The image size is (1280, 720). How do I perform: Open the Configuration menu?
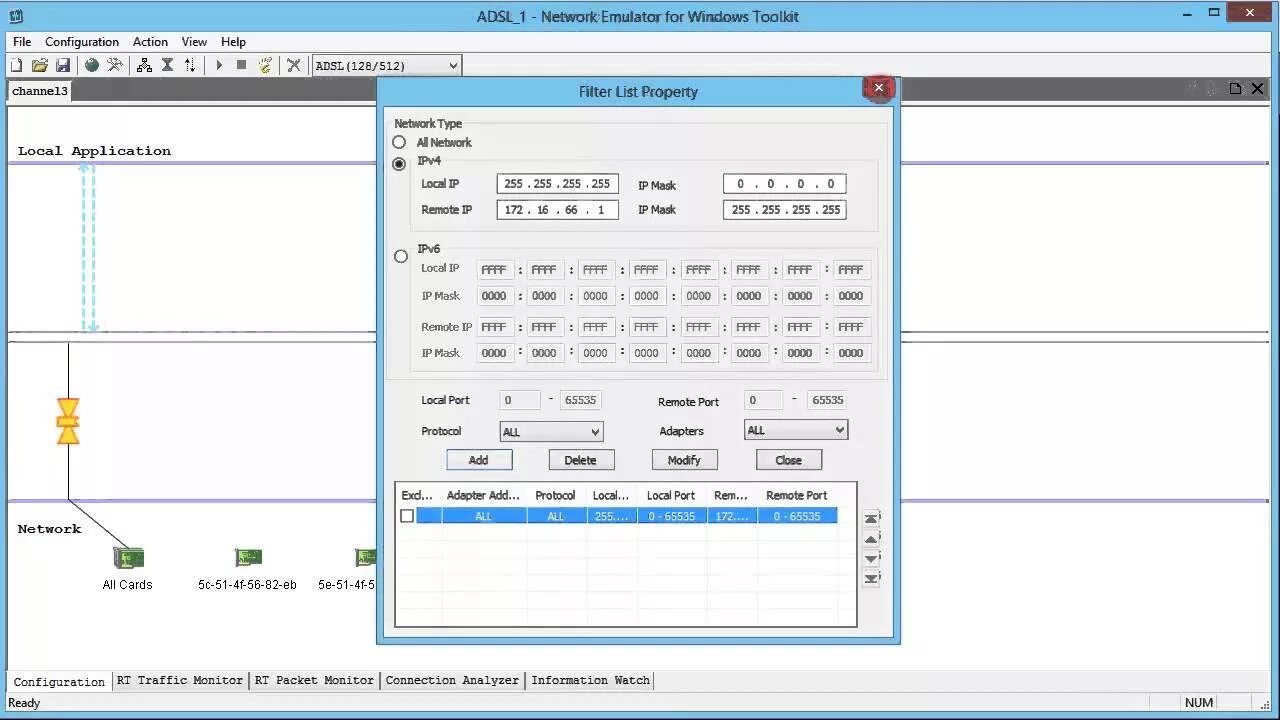pos(82,42)
